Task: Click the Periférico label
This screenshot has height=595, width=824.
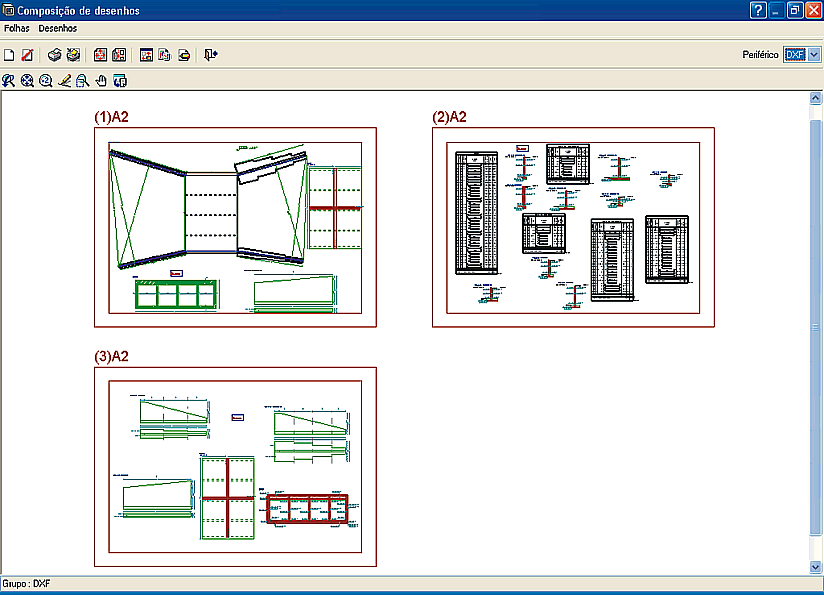Action: (x=760, y=55)
